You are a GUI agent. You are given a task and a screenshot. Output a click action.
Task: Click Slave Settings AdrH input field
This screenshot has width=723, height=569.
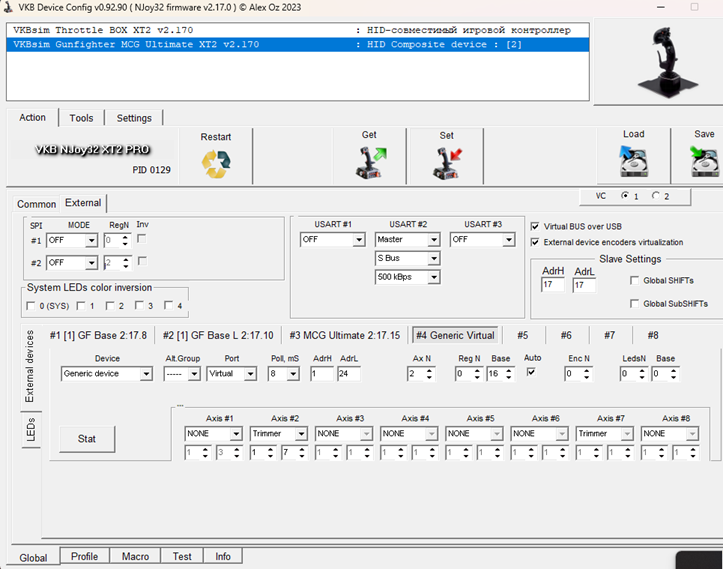pos(552,284)
